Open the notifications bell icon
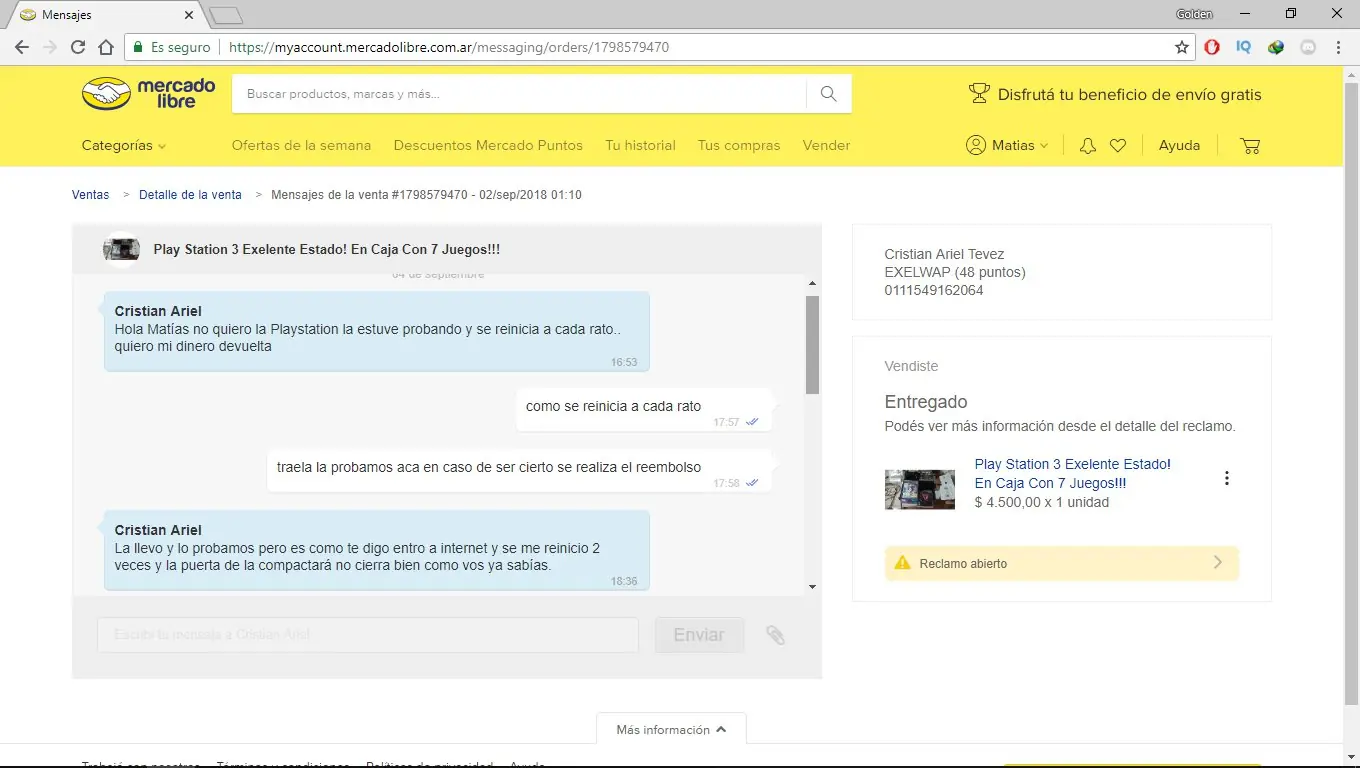The height and width of the screenshot is (768, 1360). (x=1088, y=146)
